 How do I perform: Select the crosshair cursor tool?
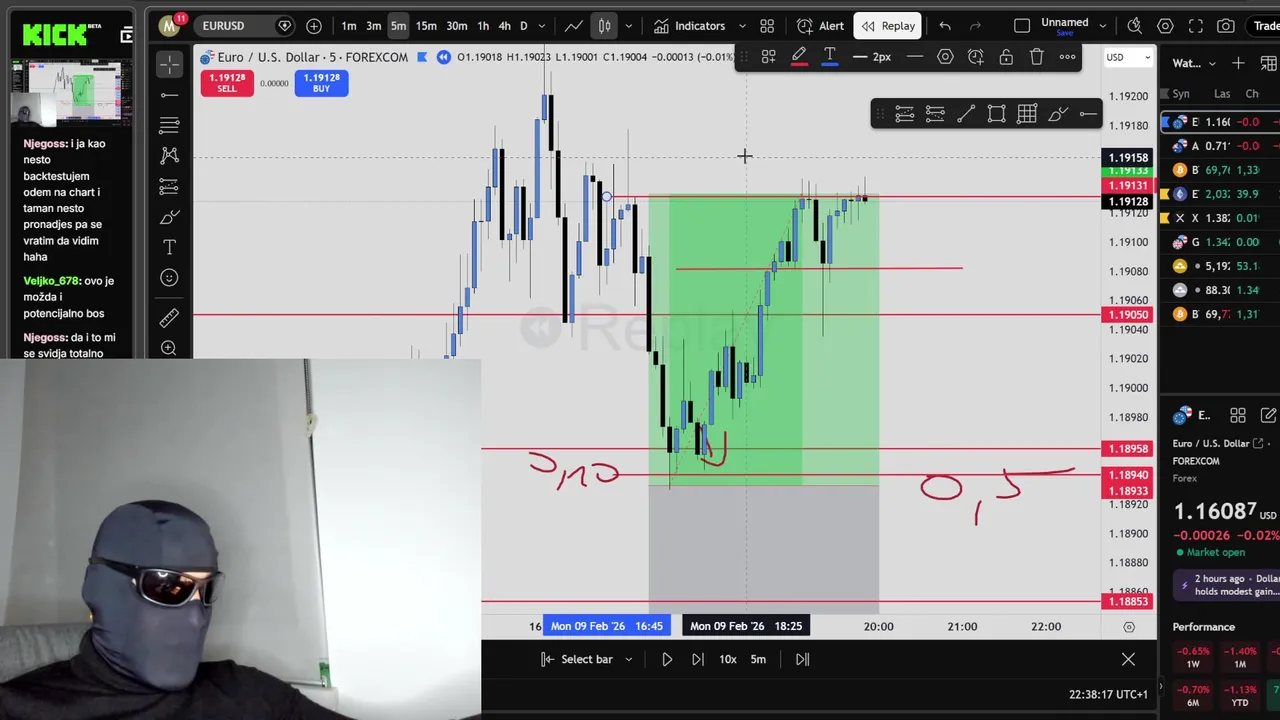(169, 64)
